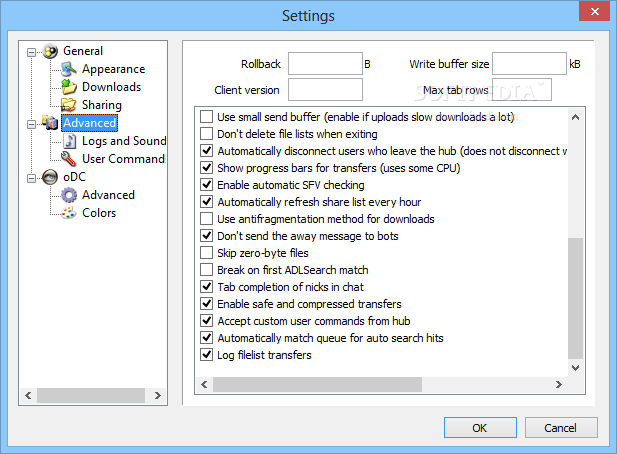617x454 pixels.
Task: Toggle Automatically refresh share list every hour
Action: point(207,202)
